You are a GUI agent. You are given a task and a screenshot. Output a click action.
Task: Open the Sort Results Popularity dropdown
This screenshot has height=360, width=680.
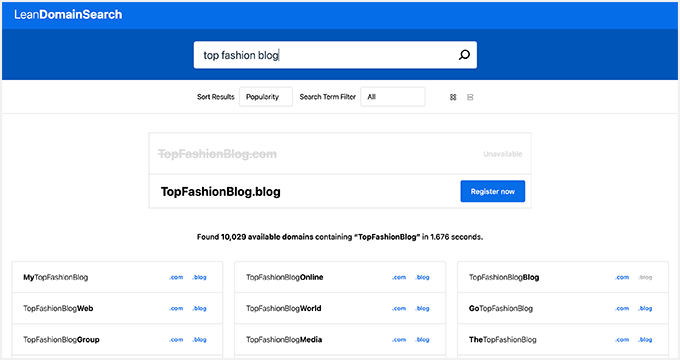click(x=266, y=97)
